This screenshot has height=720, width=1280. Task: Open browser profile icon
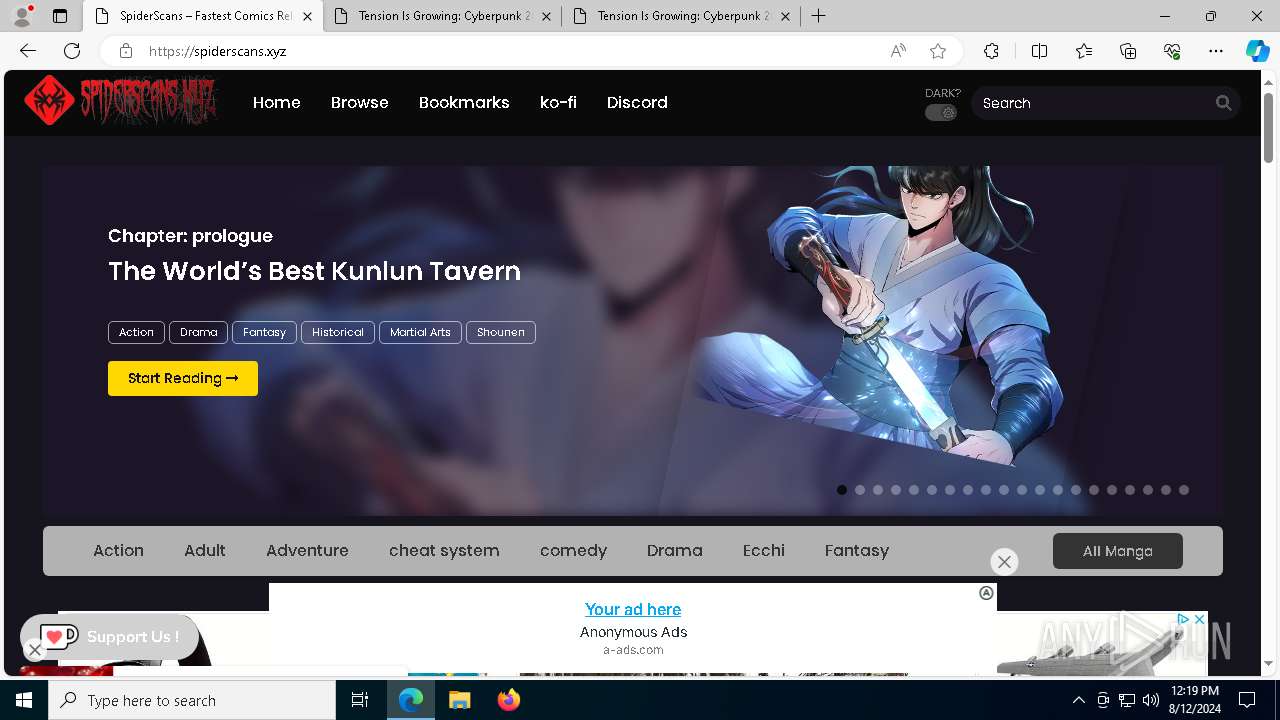coord(22,16)
